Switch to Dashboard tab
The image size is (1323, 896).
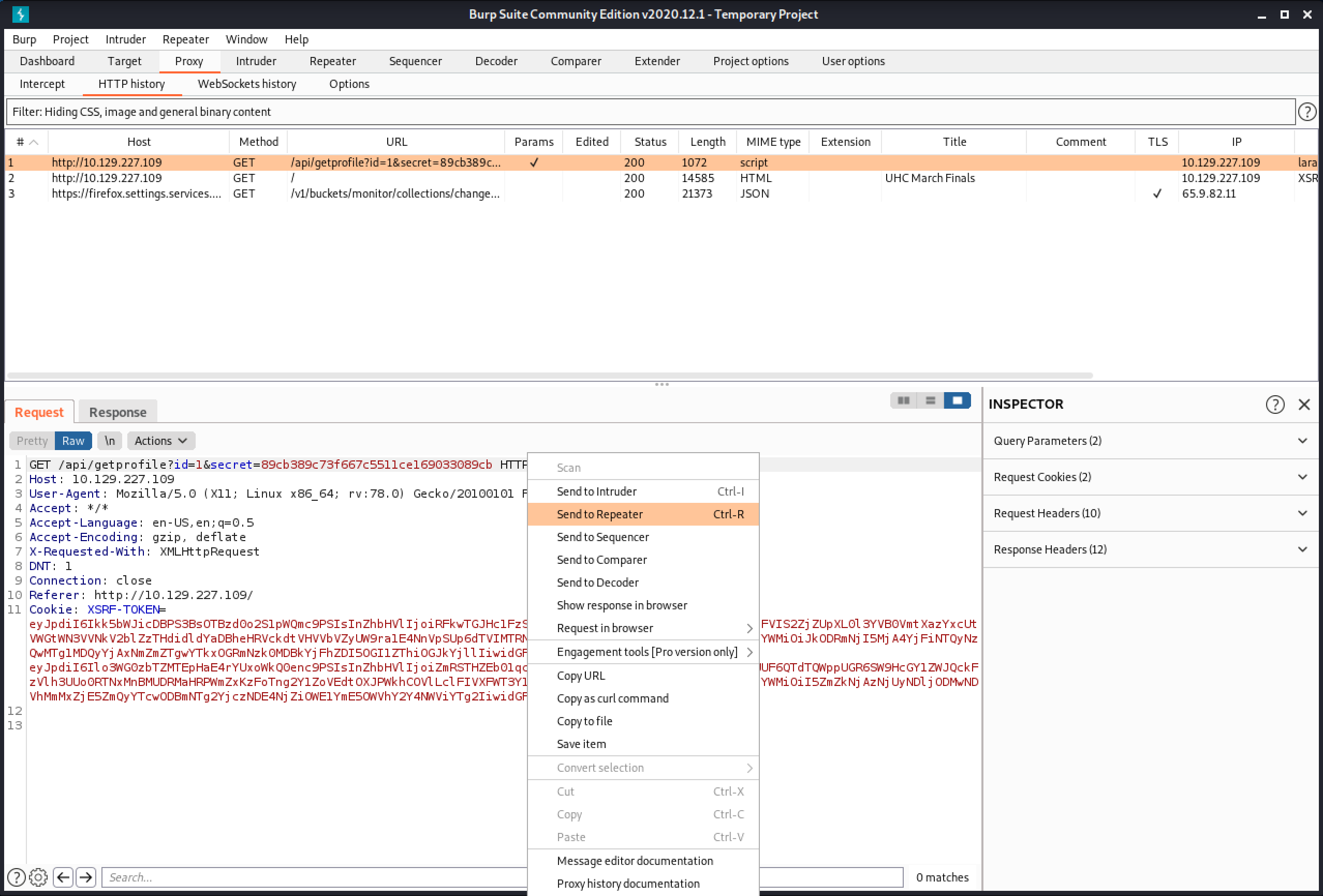pyautogui.click(x=47, y=61)
